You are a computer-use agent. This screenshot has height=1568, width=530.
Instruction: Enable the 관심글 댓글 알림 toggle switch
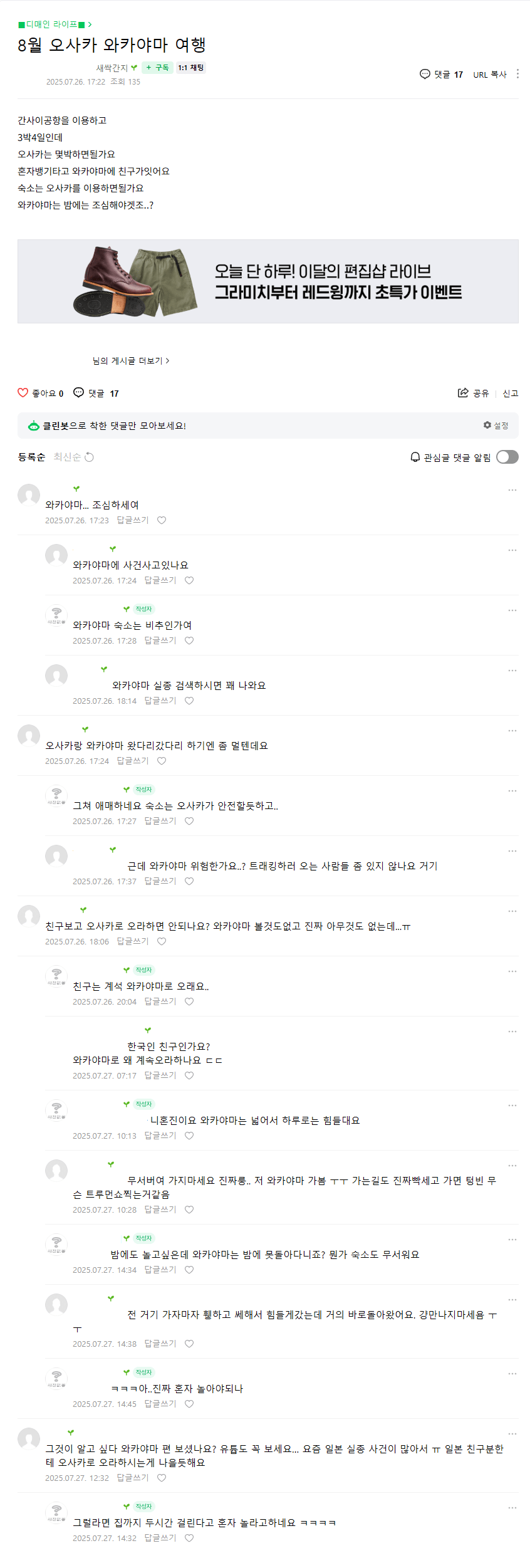(507, 457)
